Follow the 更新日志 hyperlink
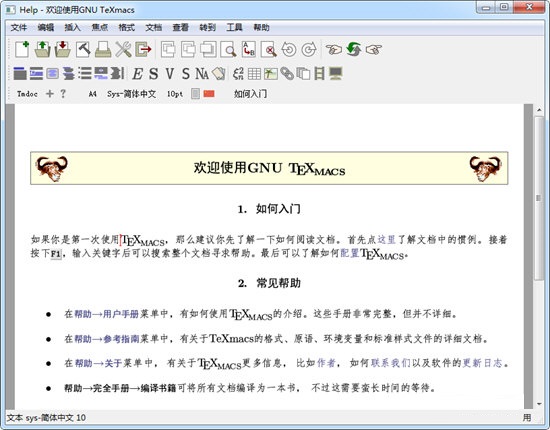Viewport: 550px width, 430px height. coord(482,363)
